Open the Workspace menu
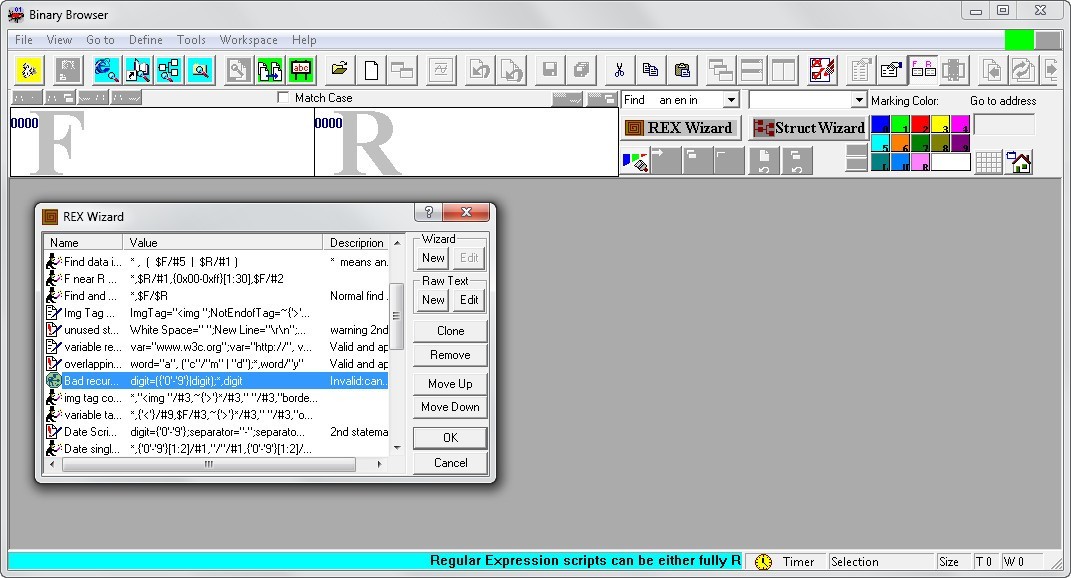Viewport: 1071px width, 578px height. click(249, 40)
